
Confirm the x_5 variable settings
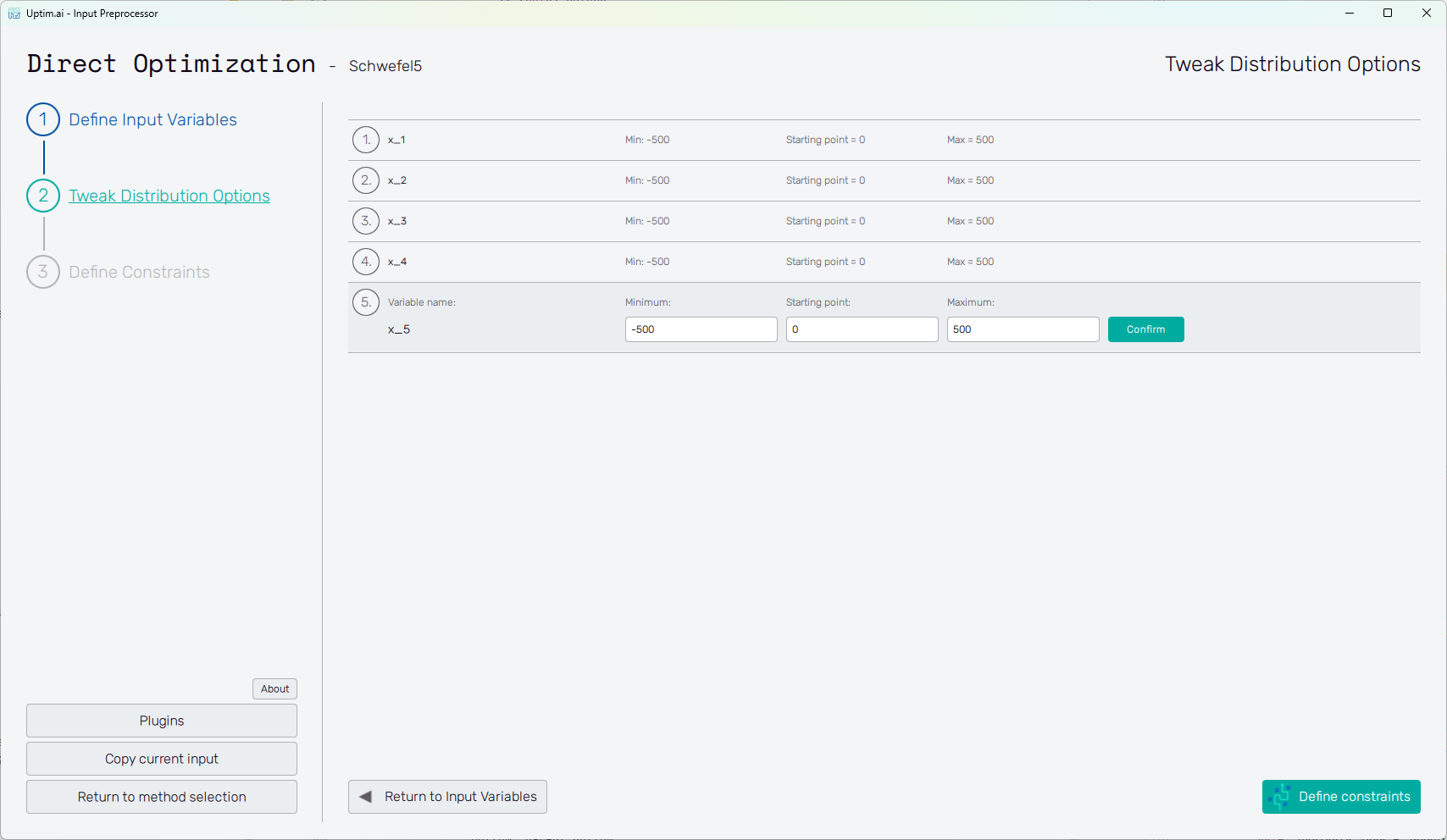[x=1145, y=329]
